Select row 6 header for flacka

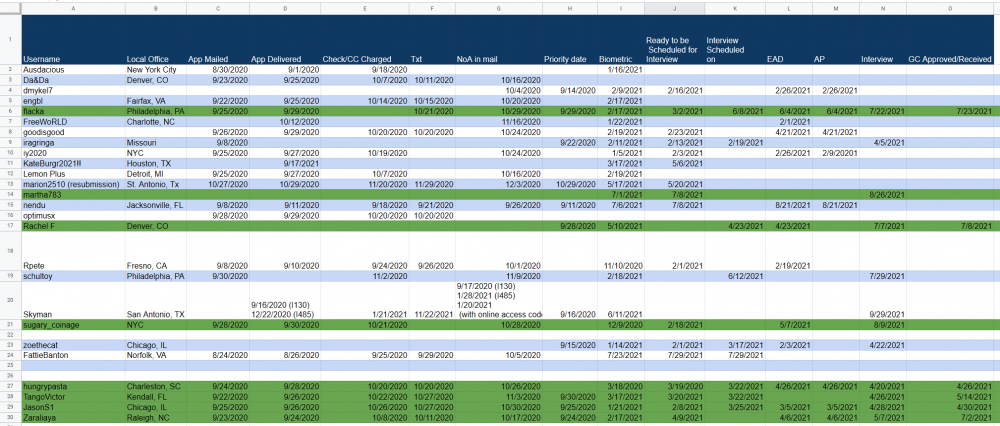coord(10,111)
